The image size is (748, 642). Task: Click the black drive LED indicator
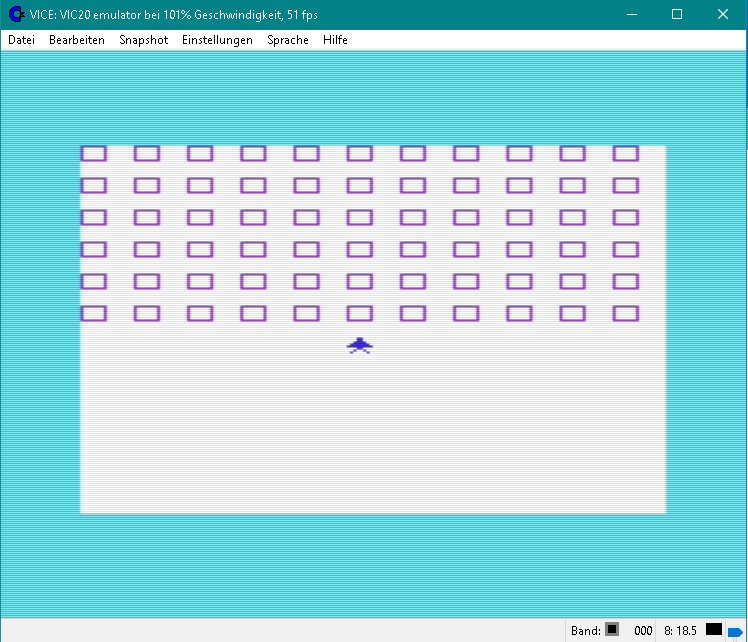point(714,629)
